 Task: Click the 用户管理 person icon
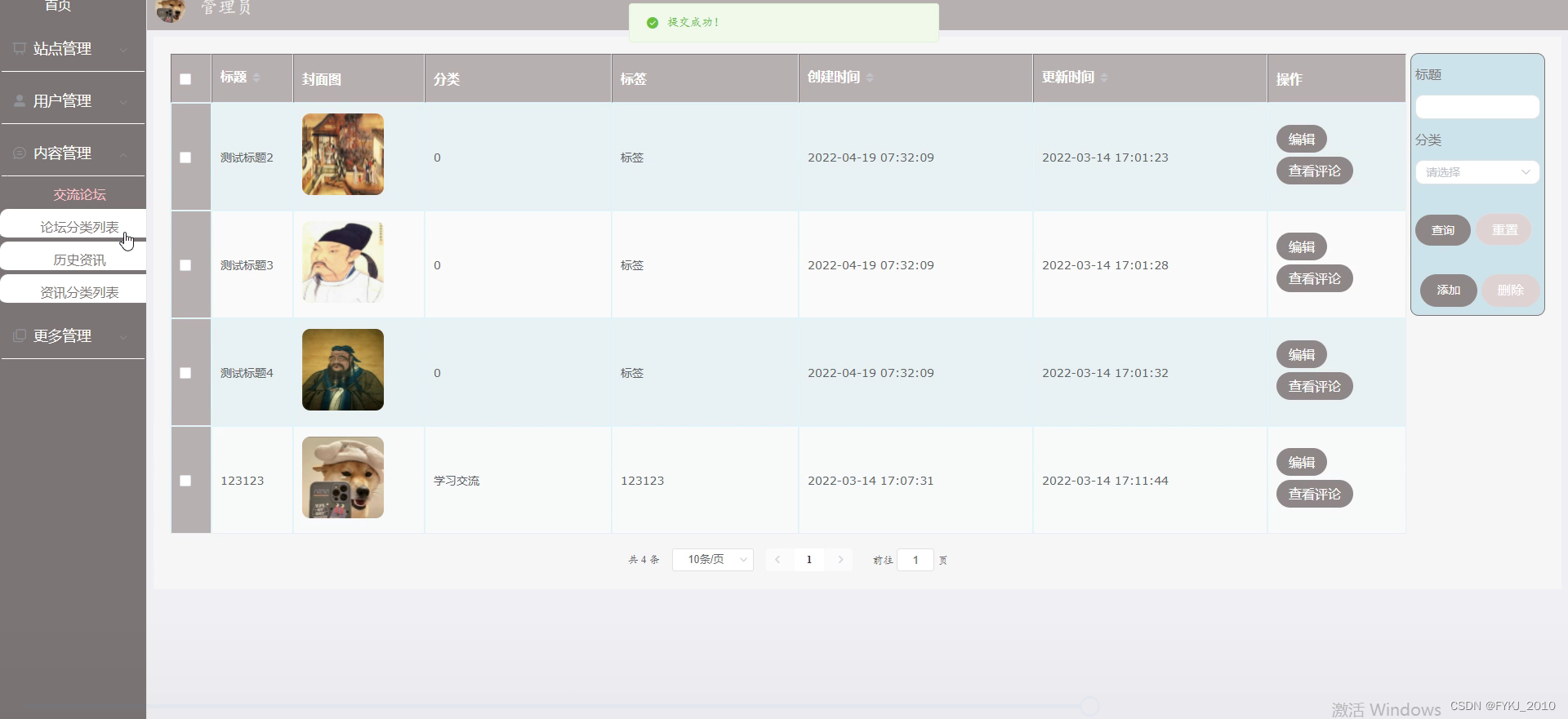click(20, 100)
